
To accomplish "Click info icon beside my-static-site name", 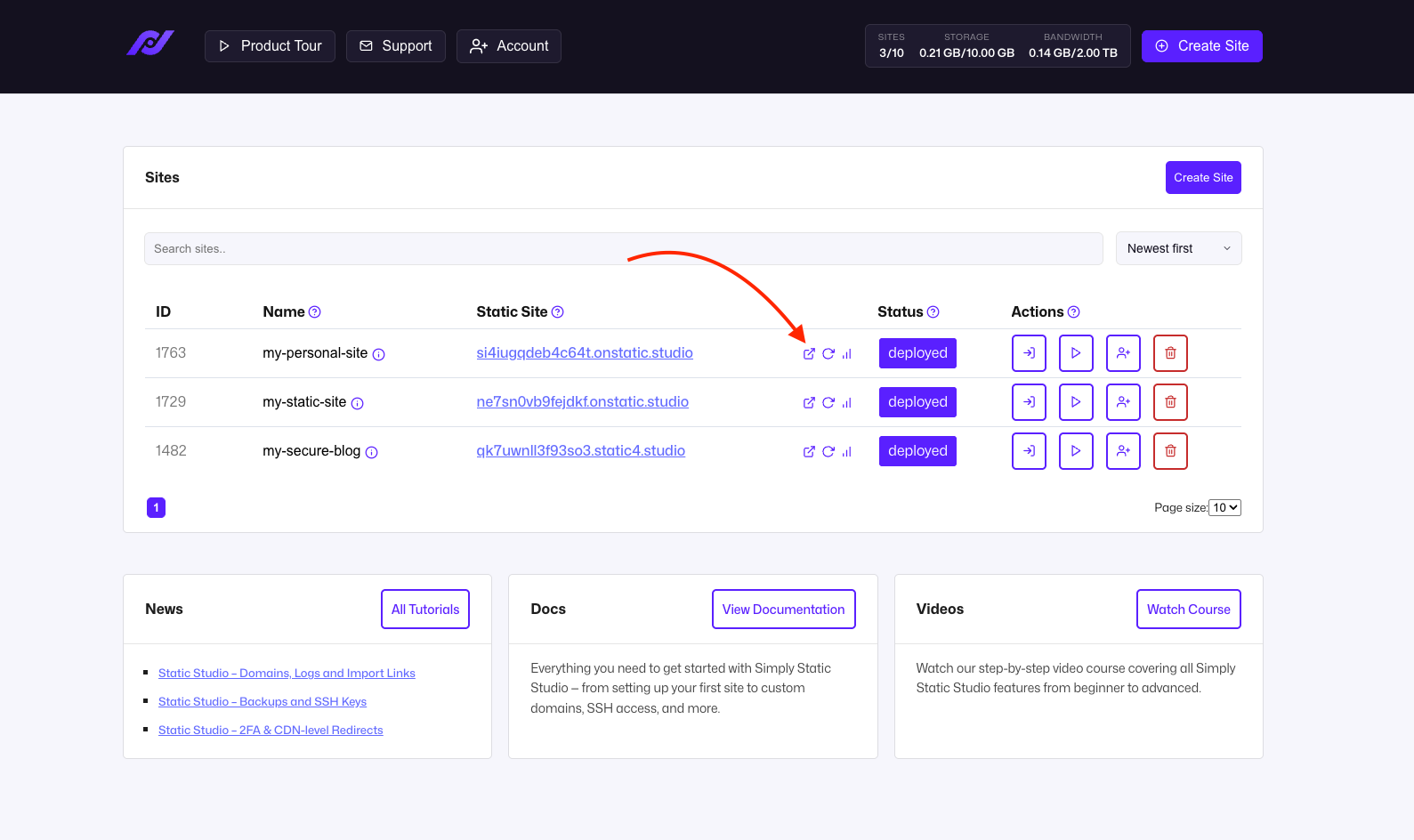I will 357,403.
